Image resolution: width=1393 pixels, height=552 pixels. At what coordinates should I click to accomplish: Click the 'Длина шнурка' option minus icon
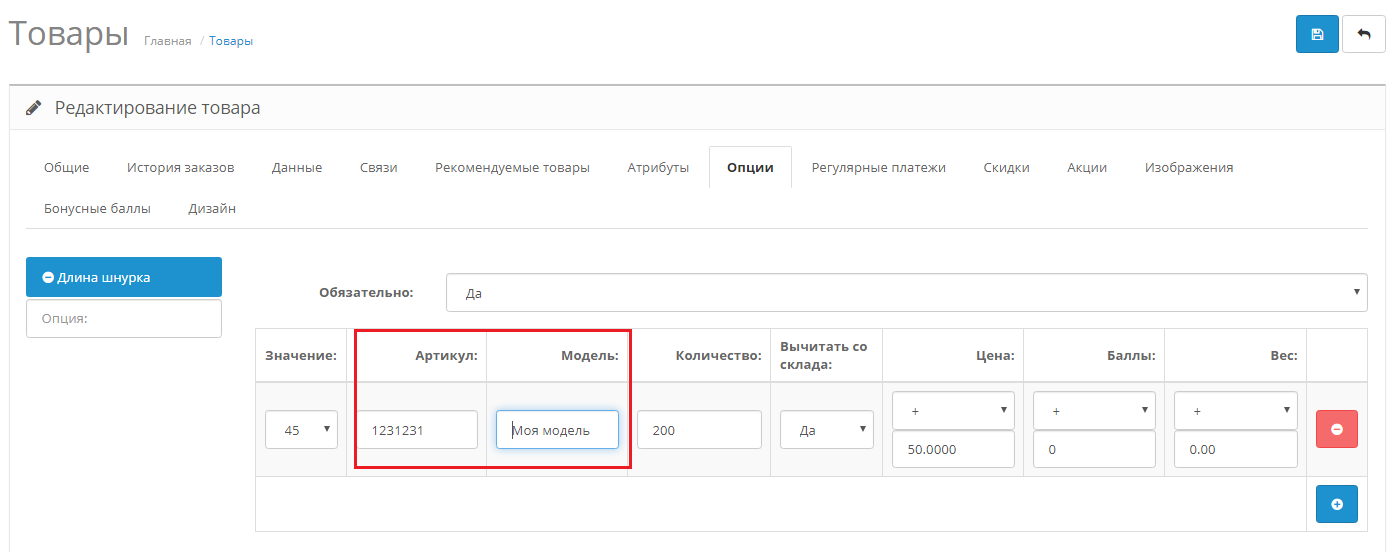coord(48,278)
